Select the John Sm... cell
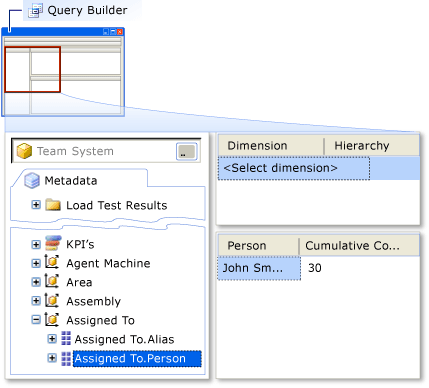The height and width of the screenshot is (388, 429). (x=259, y=268)
